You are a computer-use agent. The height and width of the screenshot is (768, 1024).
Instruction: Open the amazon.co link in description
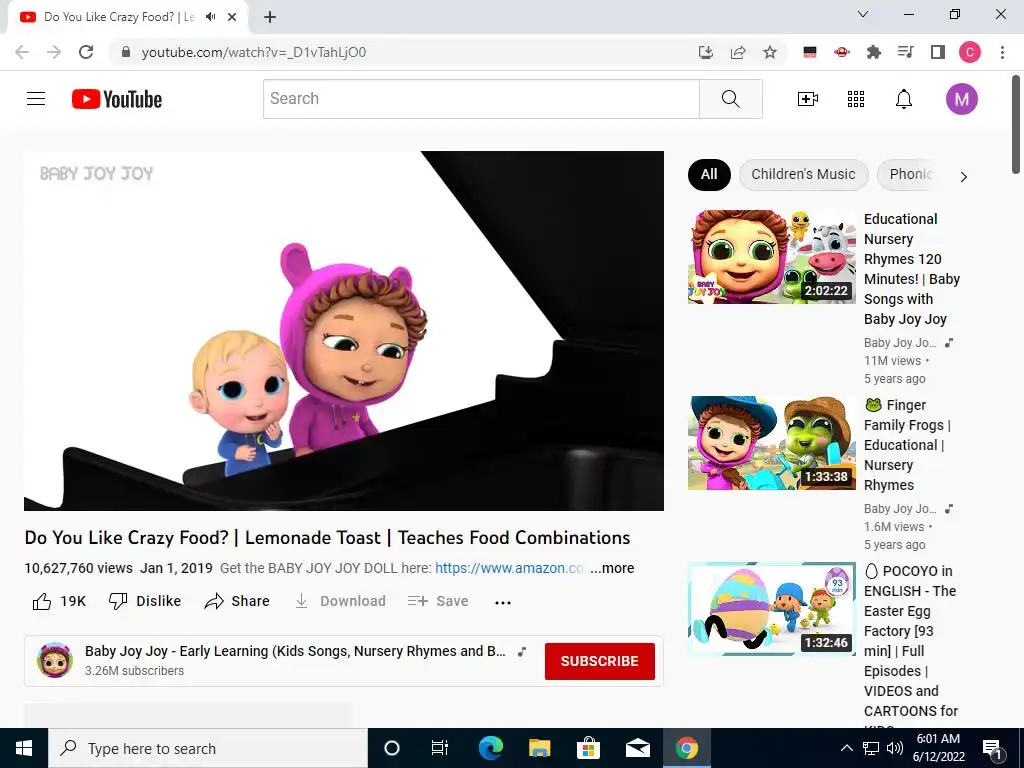(x=509, y=568)
